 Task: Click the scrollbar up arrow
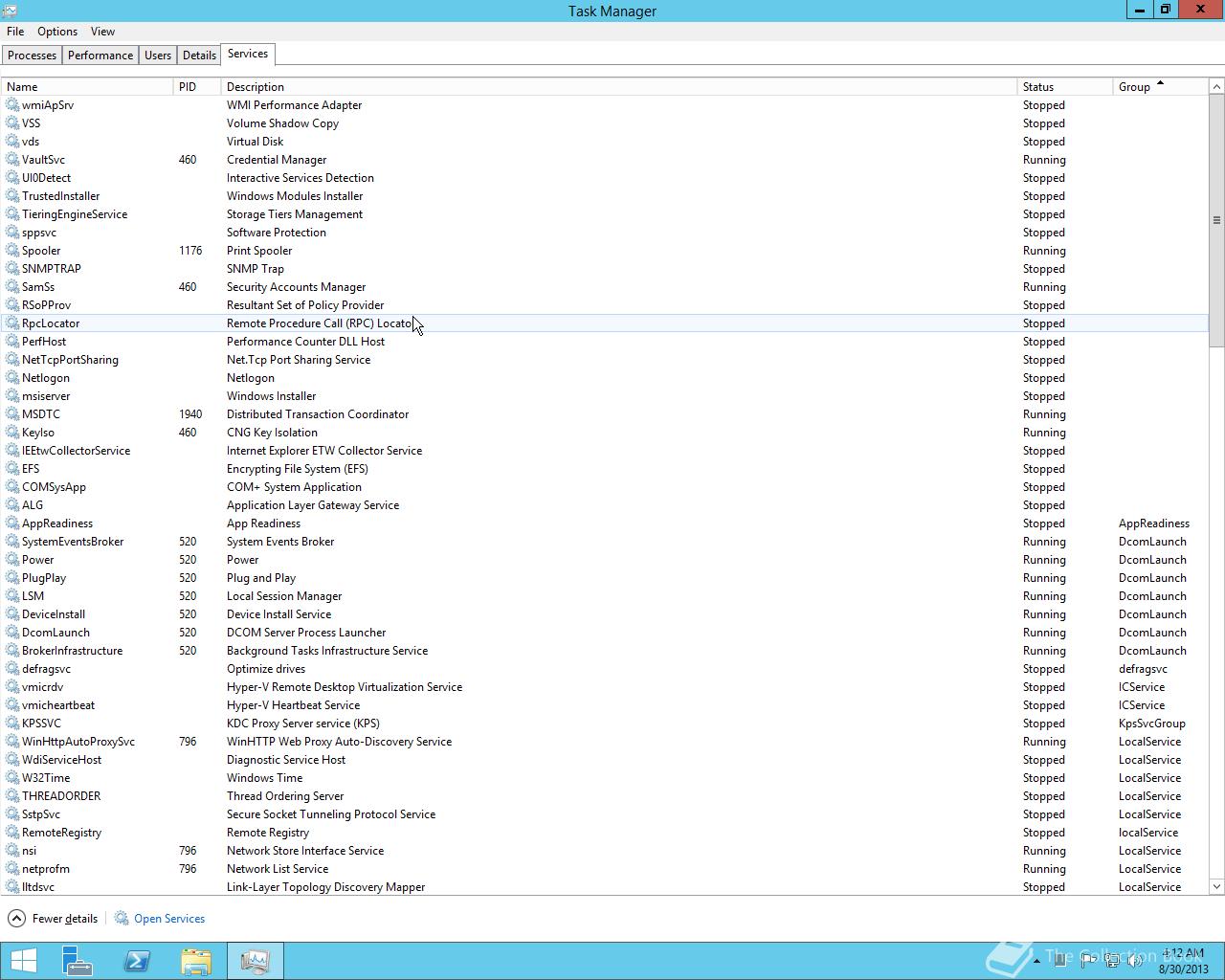[x=1216, y=87]
